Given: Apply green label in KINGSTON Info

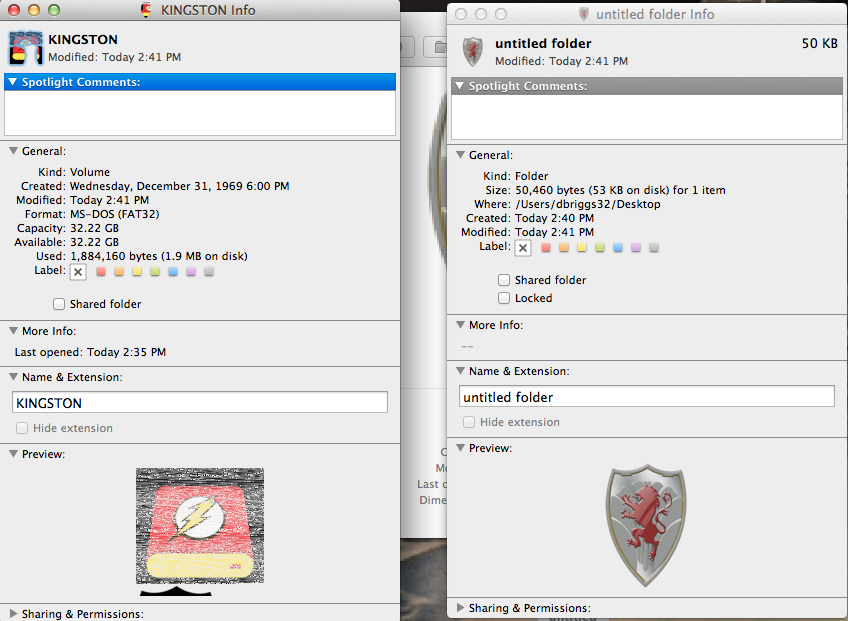Looking at the screenshot, I should 155,272.
